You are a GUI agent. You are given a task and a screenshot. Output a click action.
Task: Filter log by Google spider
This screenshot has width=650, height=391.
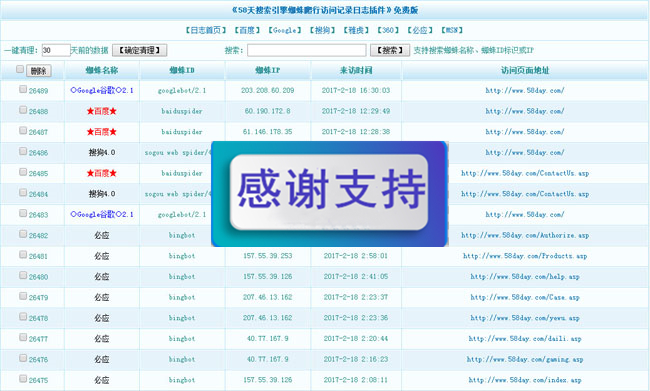[x=285, y=30]
